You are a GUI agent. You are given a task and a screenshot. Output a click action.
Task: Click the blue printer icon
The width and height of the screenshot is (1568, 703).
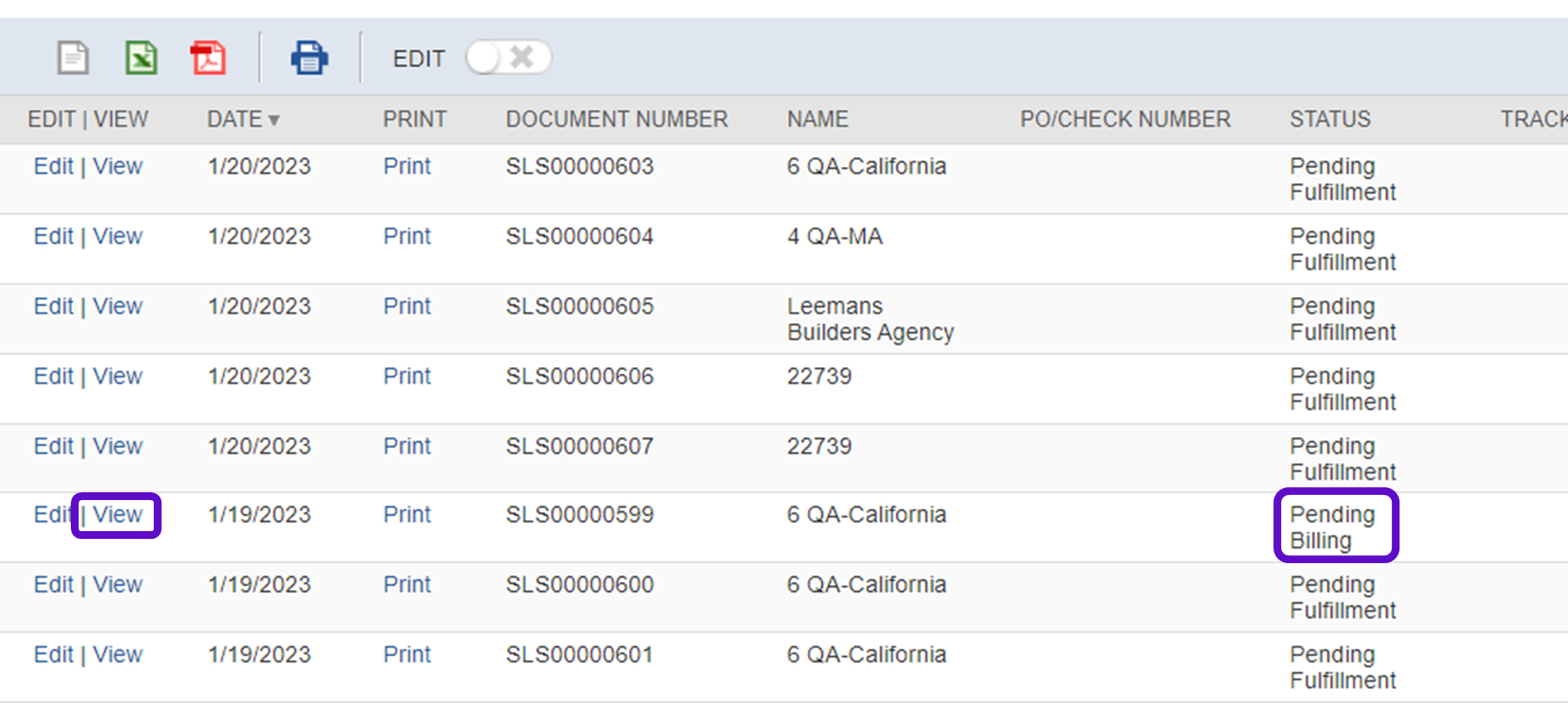(308, 59)
